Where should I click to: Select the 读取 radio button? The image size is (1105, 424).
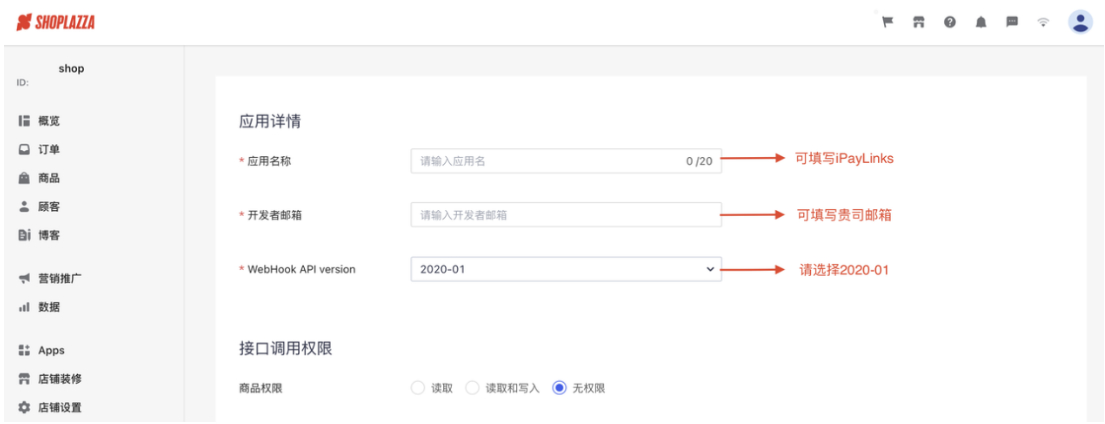(417, 388)
